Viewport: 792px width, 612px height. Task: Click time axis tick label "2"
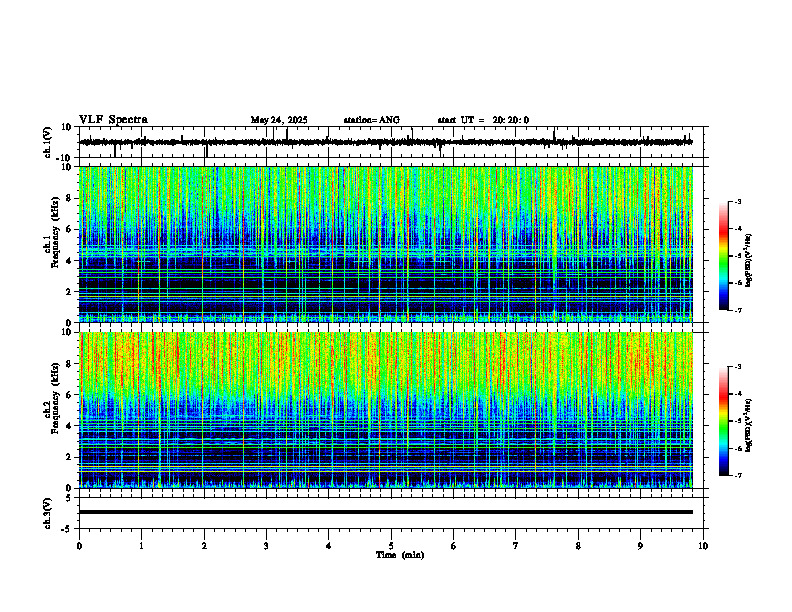(x=204, y=546)
